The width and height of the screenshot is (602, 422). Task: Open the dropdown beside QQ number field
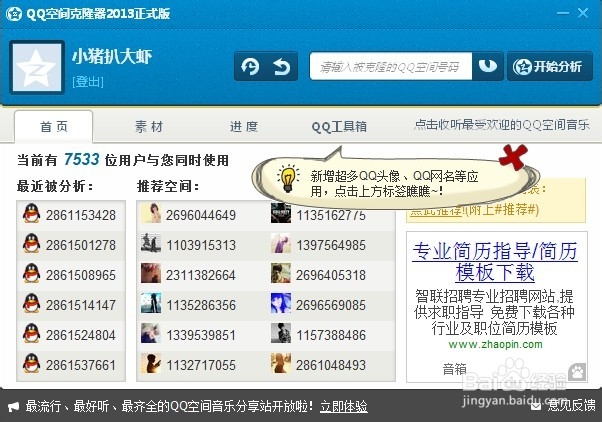pyautogui.click(x=488, y=66)
